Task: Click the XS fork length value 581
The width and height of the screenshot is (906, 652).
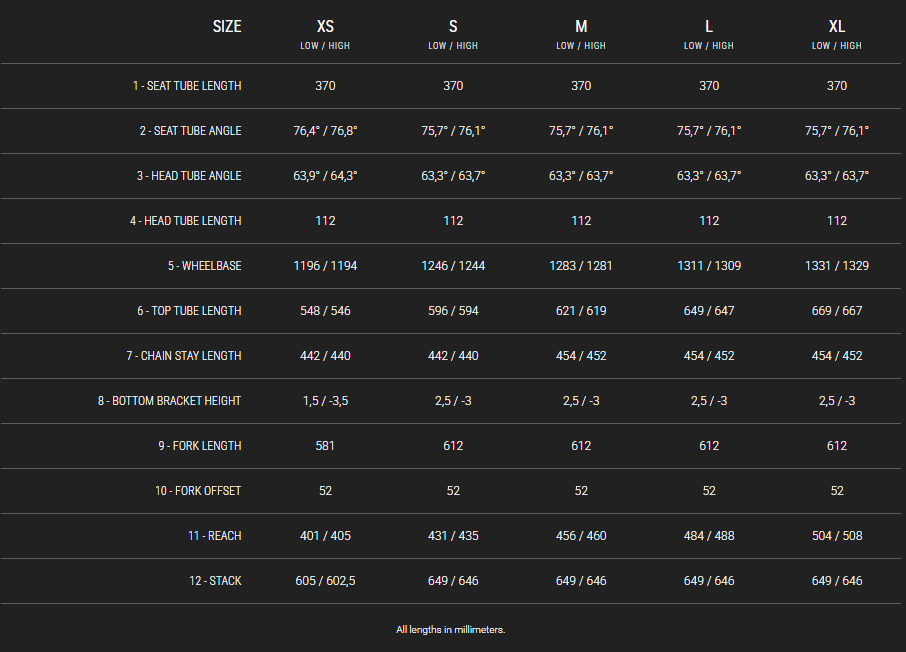Action: pos(325,446)
